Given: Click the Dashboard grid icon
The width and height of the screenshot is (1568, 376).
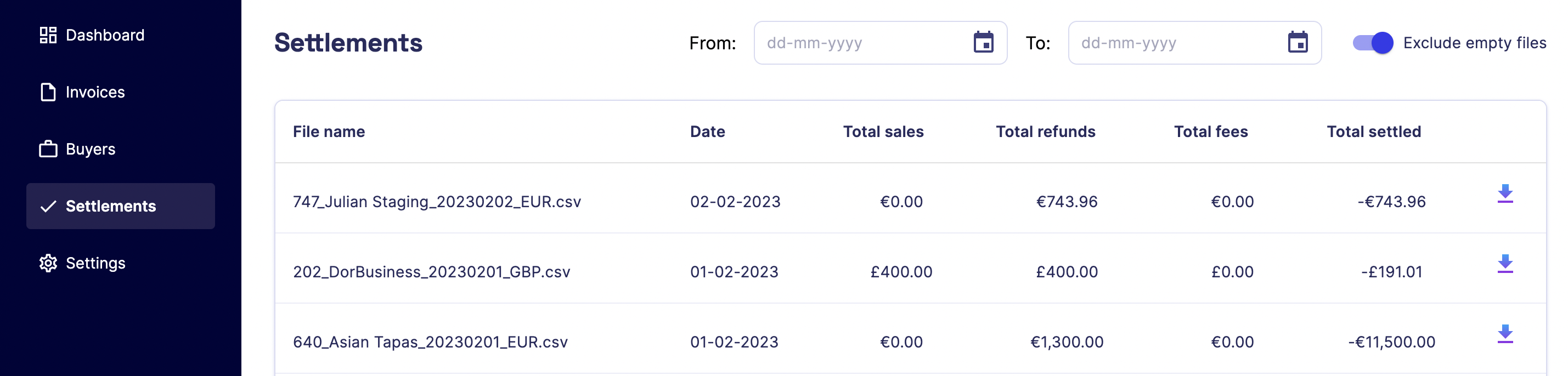Looking at the screenshot, I should [48, 35].
